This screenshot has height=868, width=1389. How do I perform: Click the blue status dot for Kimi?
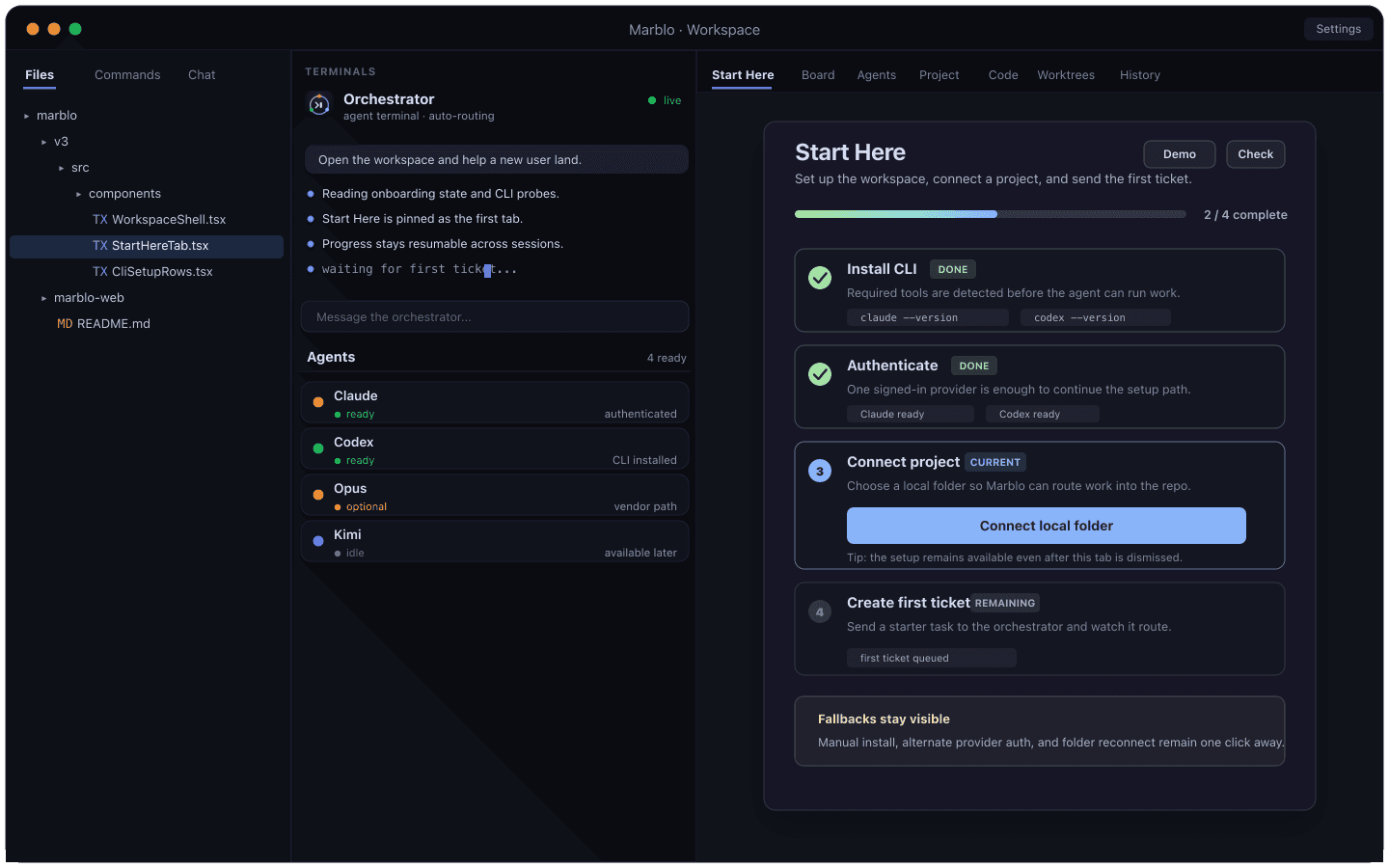[x=318, y=541]
